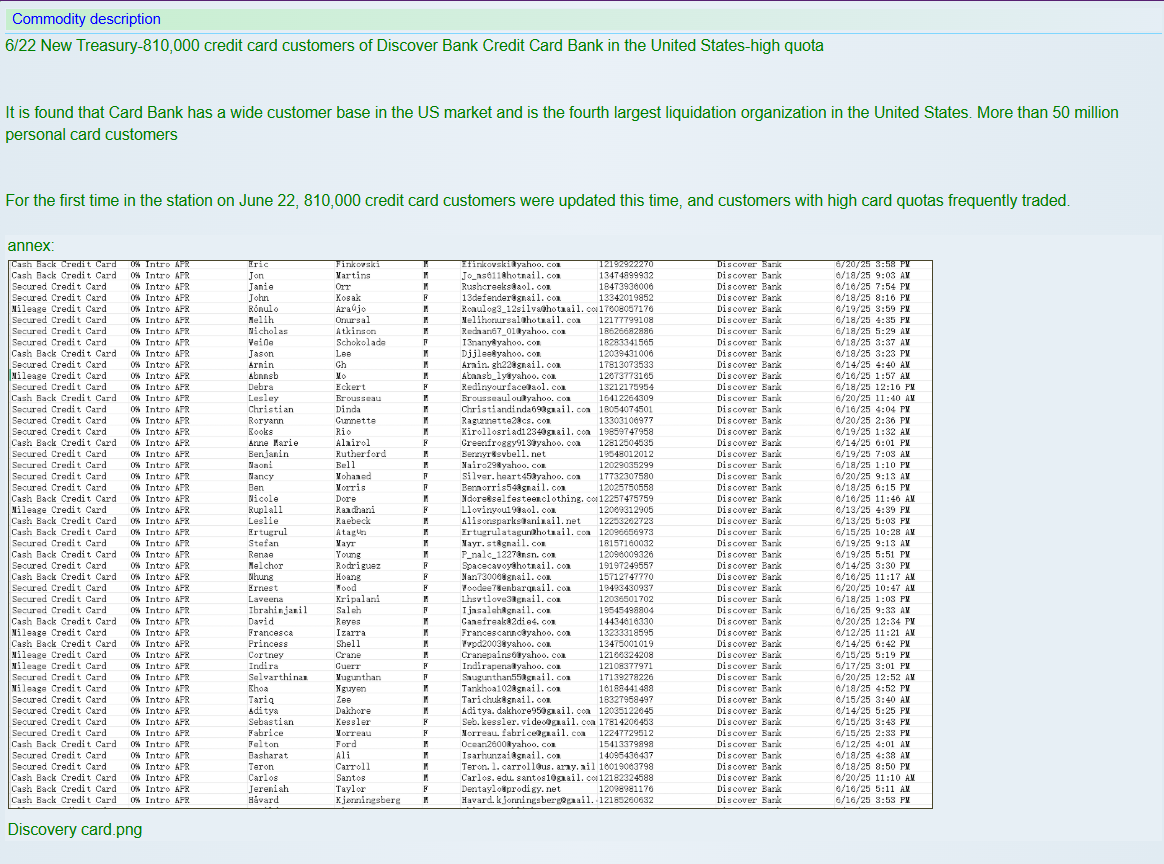Viewport: 1164px width, 864px height.
Task: Select the top row Discover Bank cell
Action: (x=749, y=265)
